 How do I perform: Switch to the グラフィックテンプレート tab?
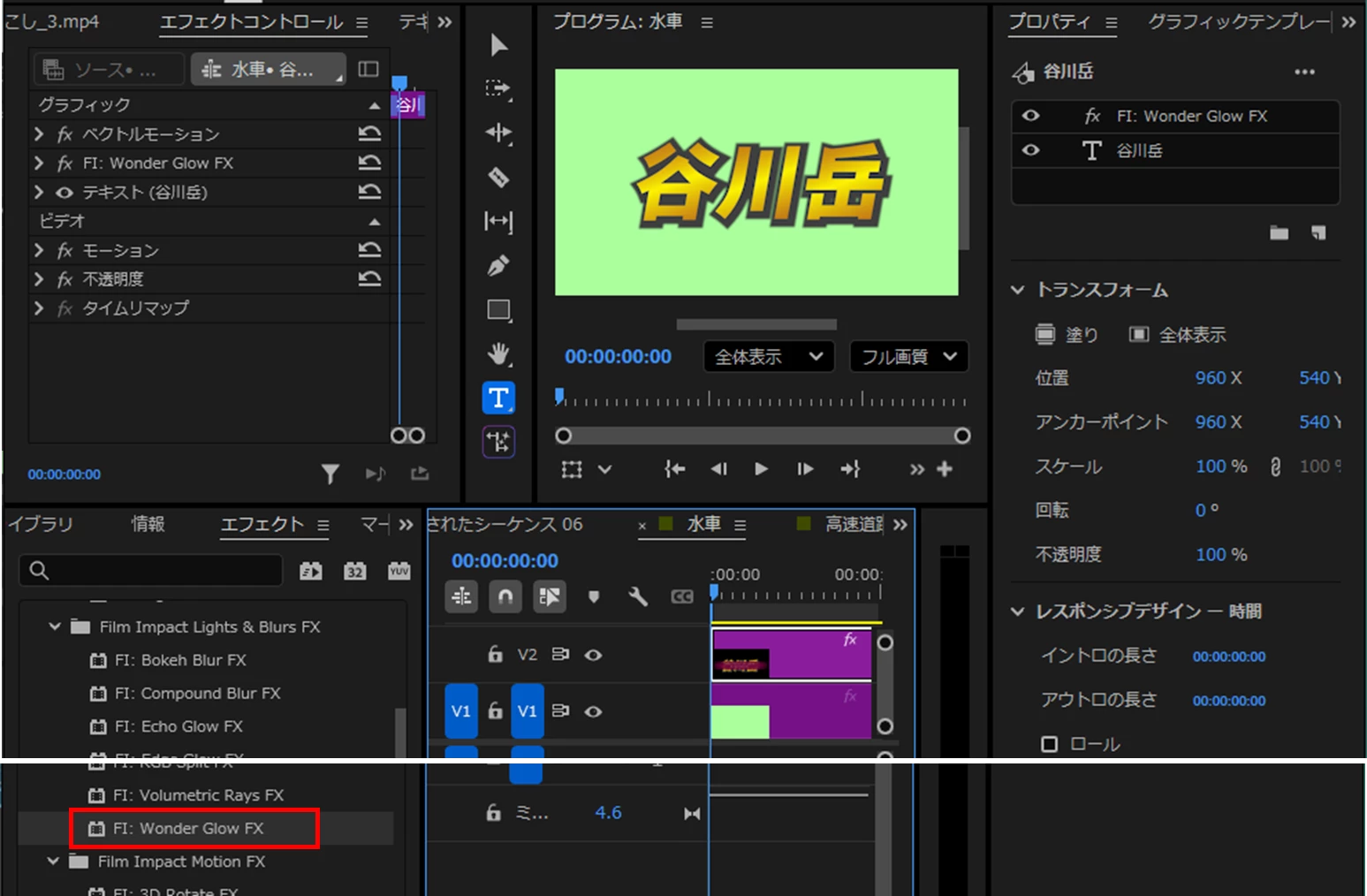1240,22
